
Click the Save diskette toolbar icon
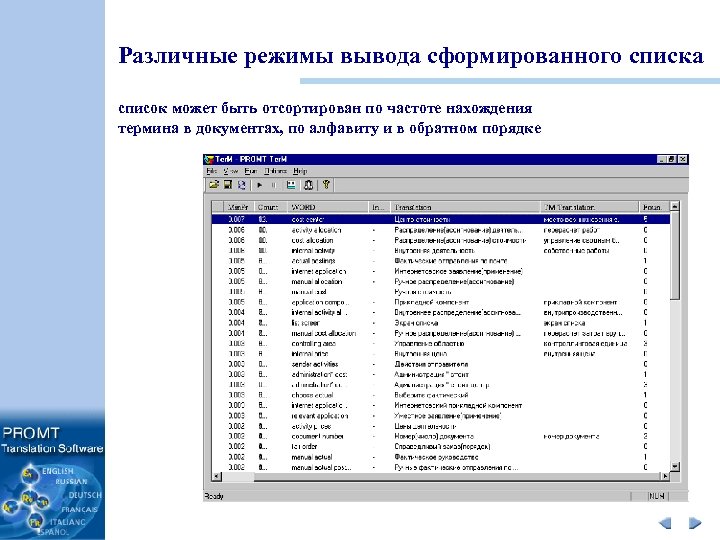[228, 185]
